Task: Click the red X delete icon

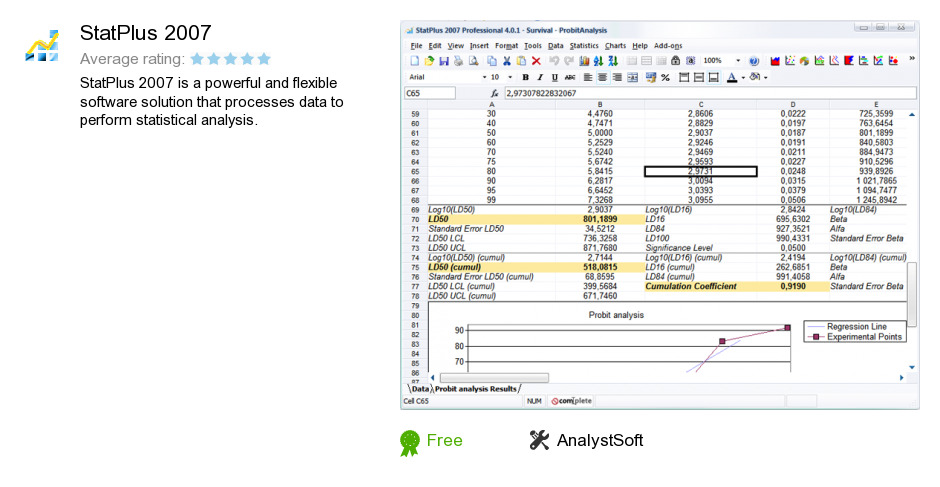Action: pos(536,61)
